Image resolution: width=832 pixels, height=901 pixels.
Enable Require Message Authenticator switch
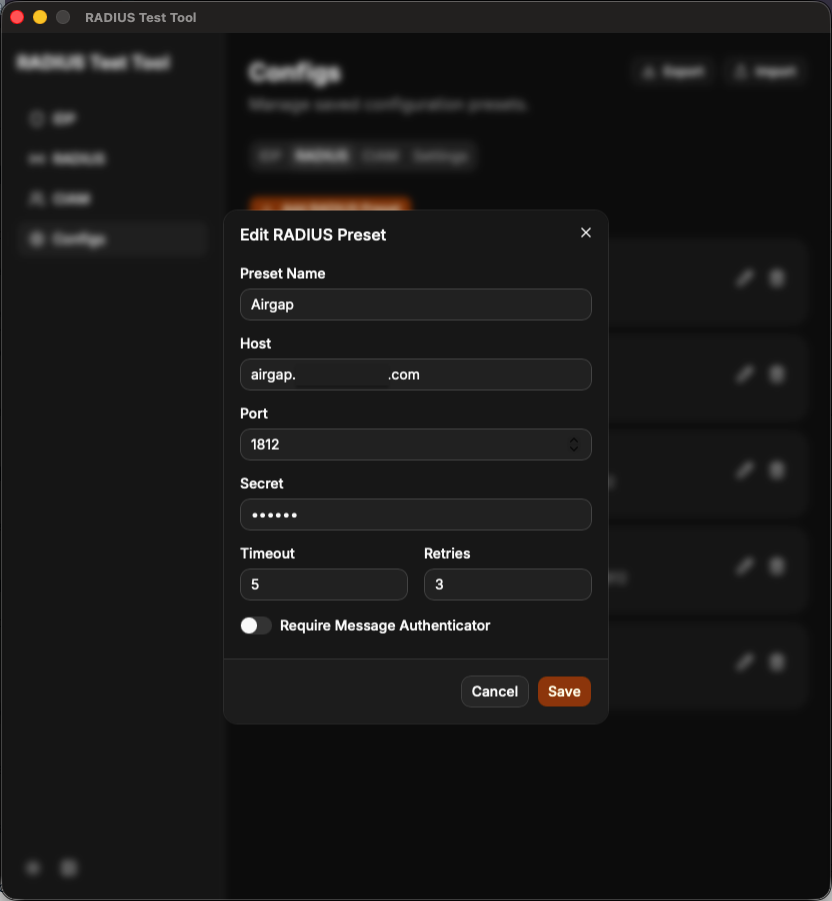pos(256,626)
